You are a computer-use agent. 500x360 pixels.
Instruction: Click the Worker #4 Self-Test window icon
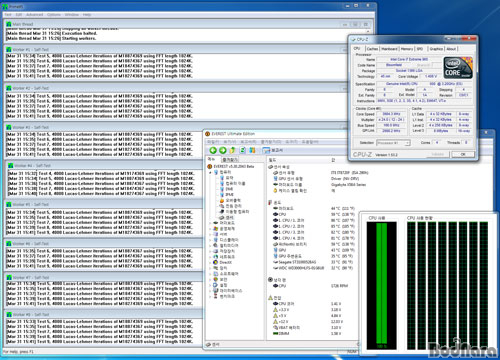point(10,166)
